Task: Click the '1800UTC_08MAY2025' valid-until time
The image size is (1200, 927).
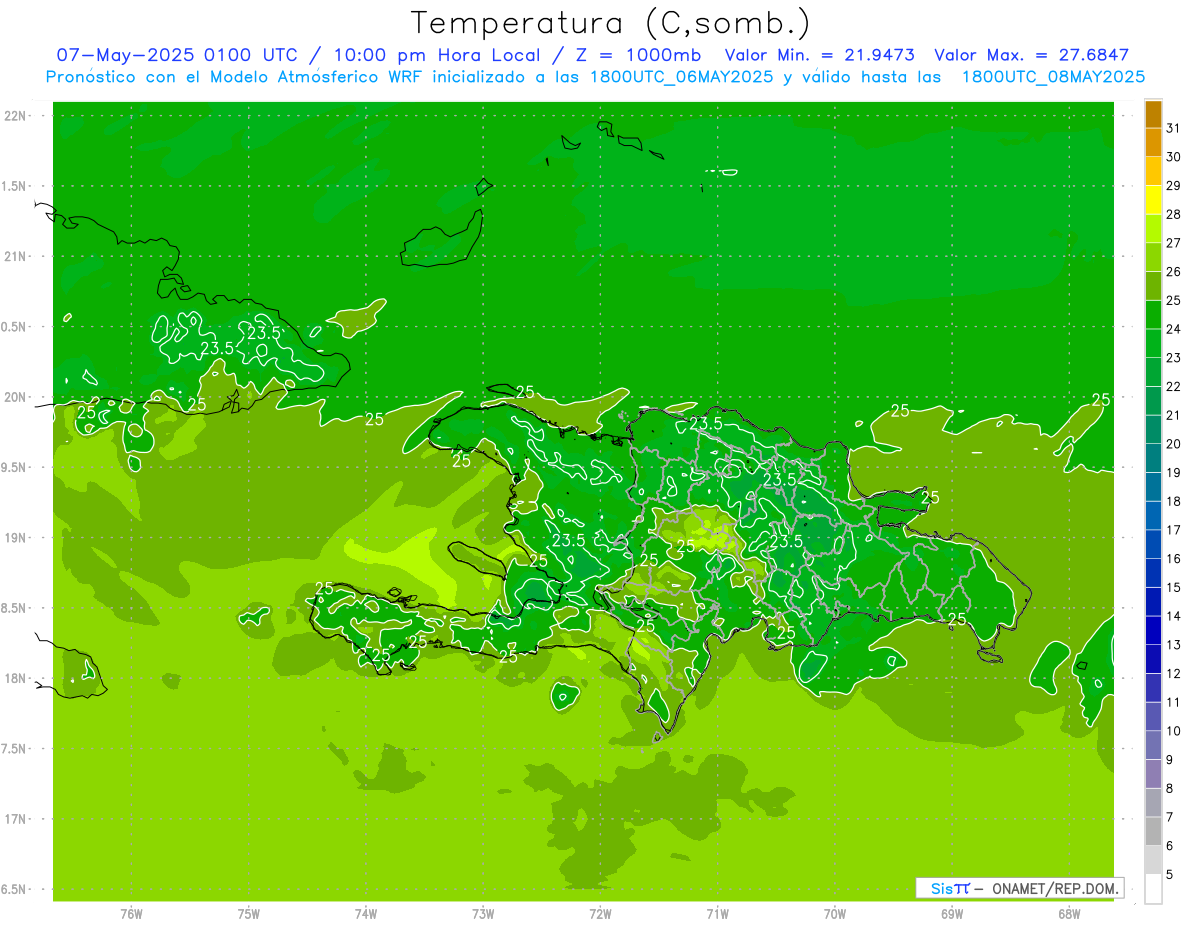Action: coord(1053,76)
